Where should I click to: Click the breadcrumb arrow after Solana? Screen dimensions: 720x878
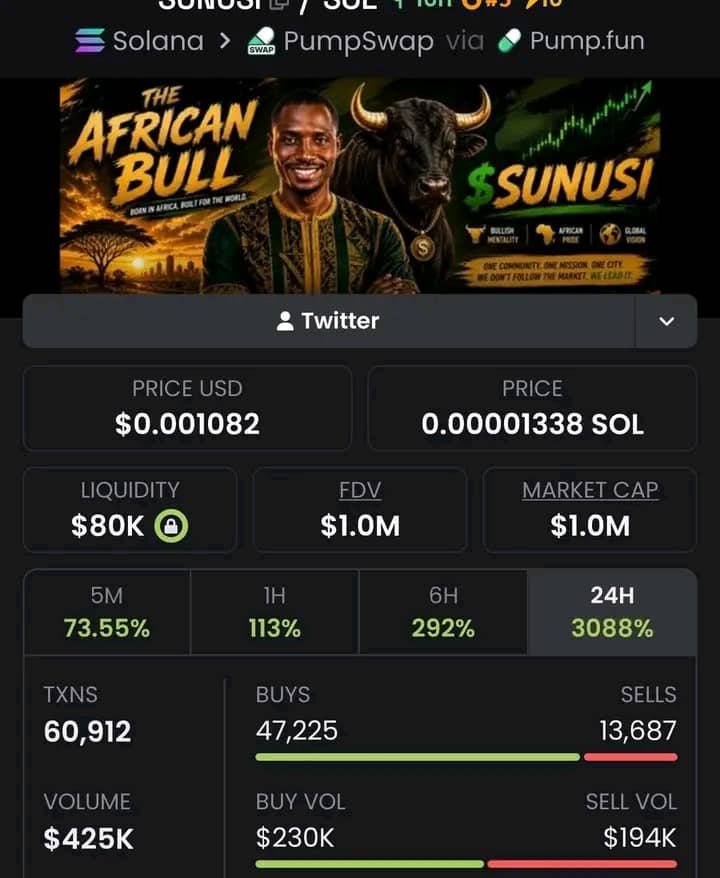[225, 41]
